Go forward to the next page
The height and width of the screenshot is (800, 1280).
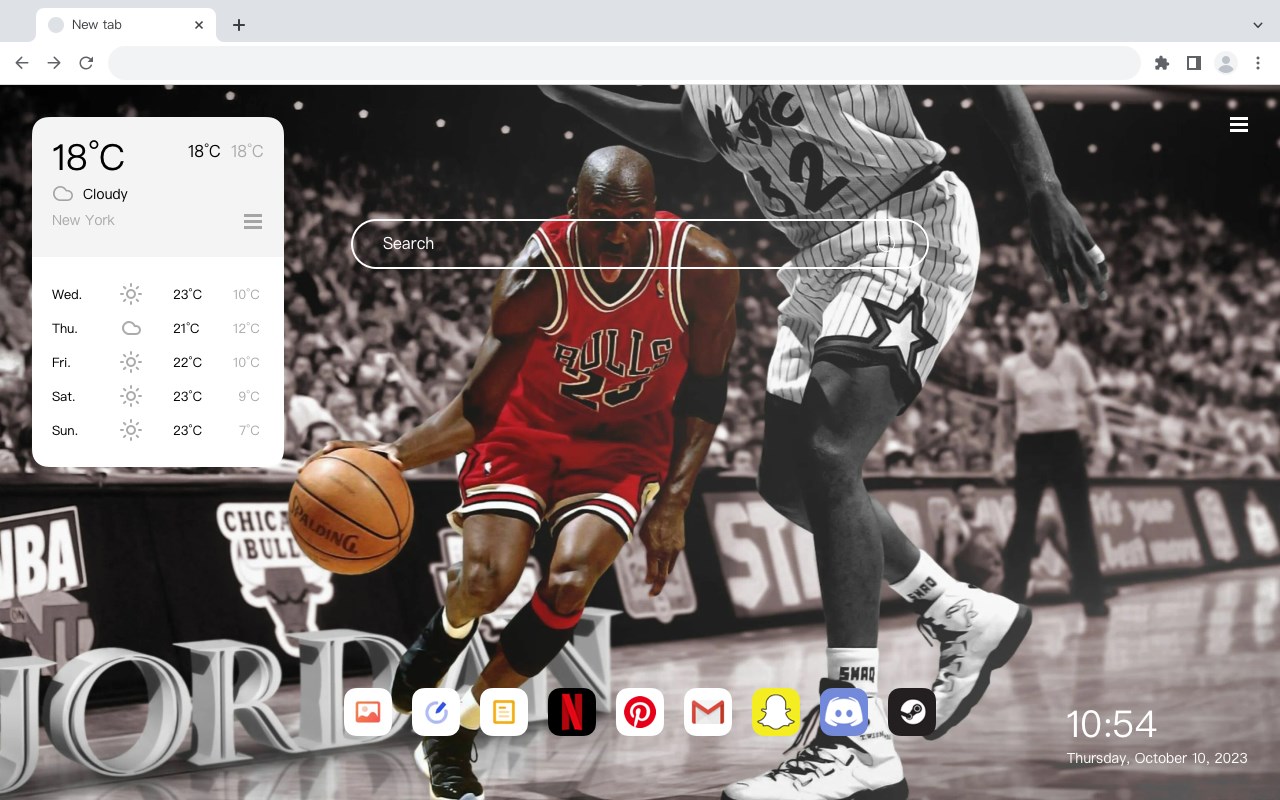(54, 63)
